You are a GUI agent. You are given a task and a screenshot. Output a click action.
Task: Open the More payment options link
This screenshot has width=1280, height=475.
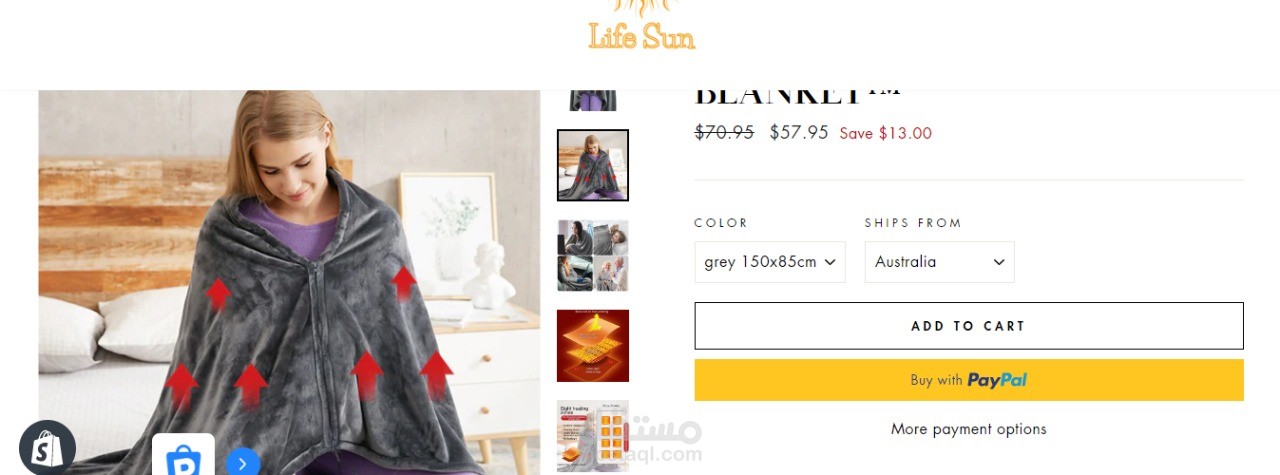969,429
